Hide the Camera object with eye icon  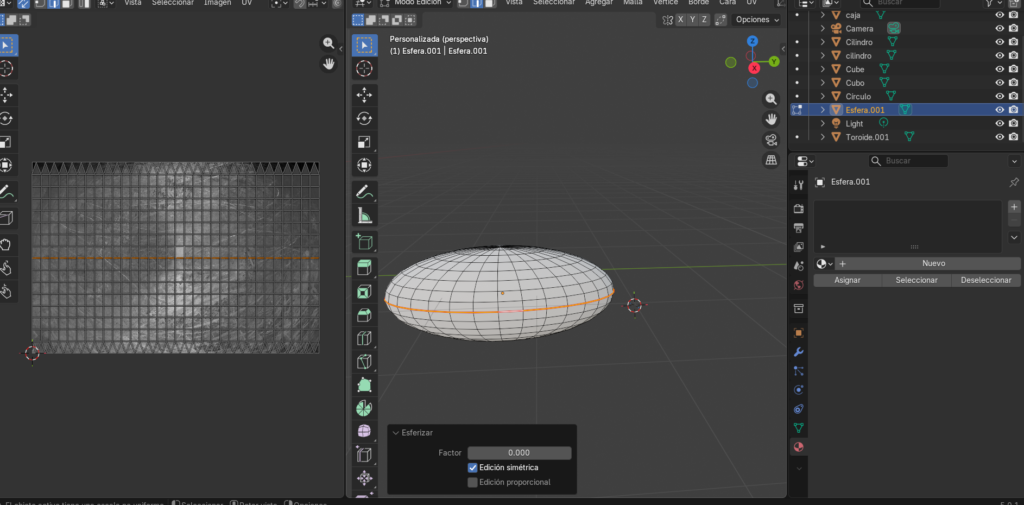pos(999,29)
